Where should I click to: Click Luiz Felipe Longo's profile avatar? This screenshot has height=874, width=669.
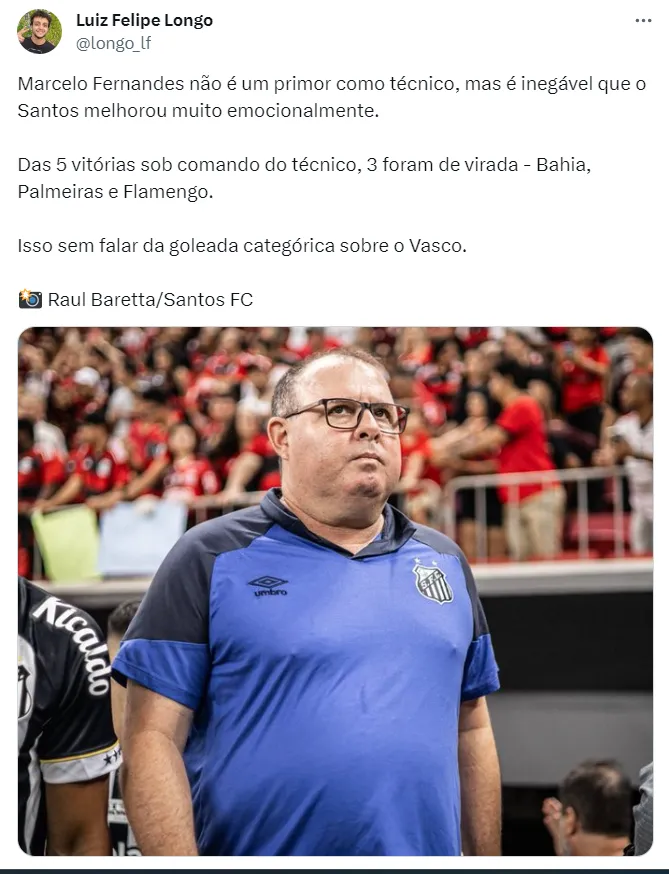pyautogui.click(x=40, y=31)
